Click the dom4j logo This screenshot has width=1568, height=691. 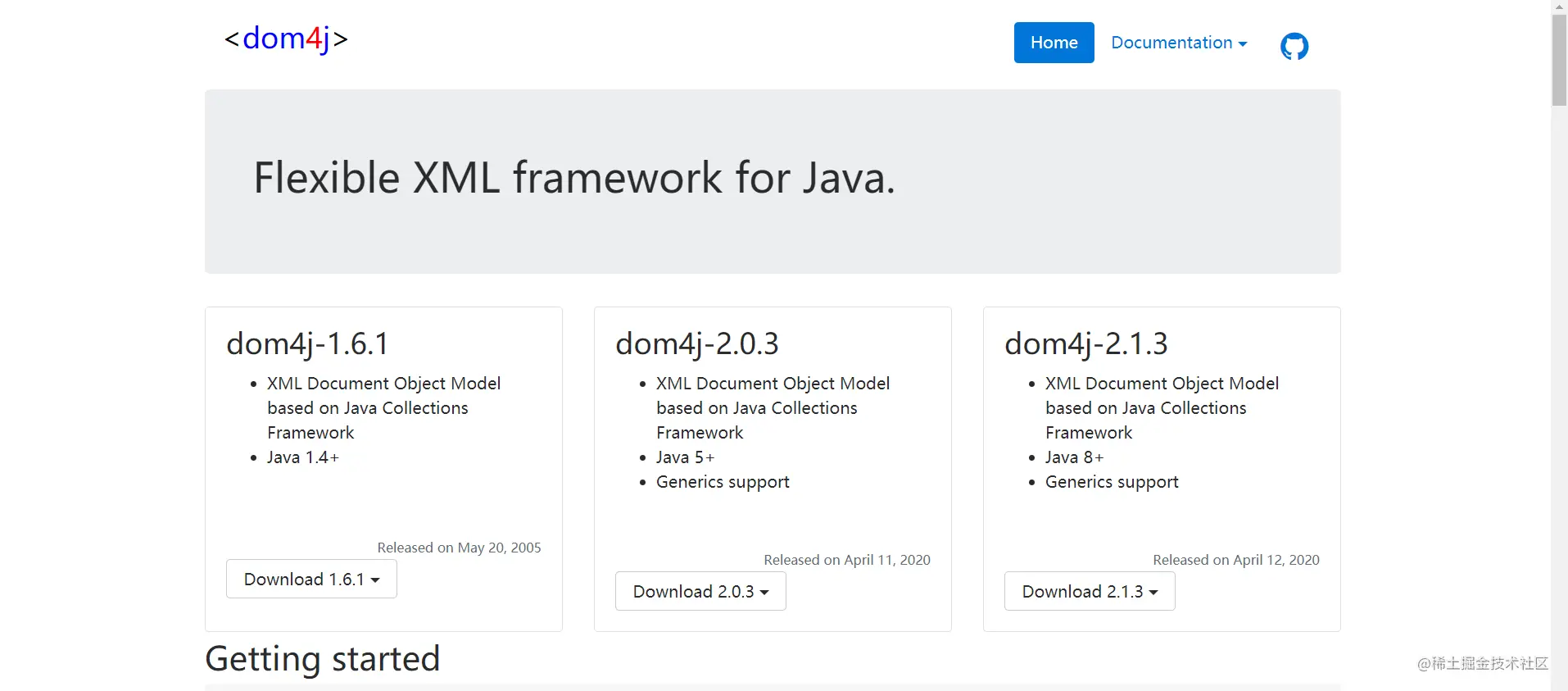point(286,39)
